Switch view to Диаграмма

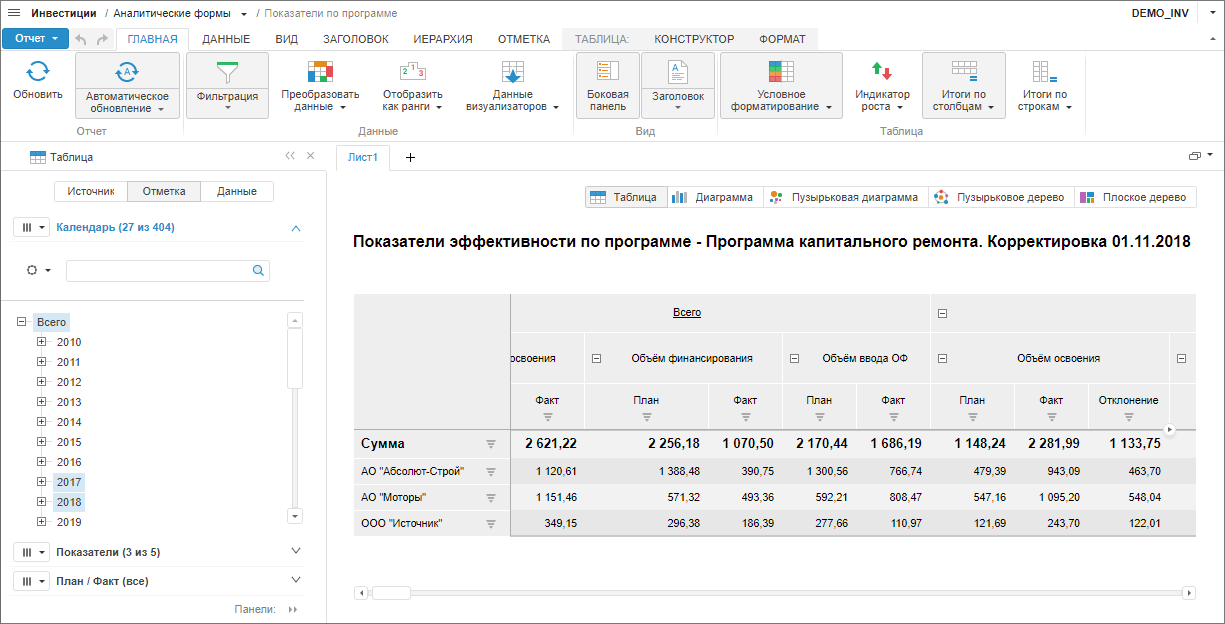pyautogui.click(x=715, y=197)
